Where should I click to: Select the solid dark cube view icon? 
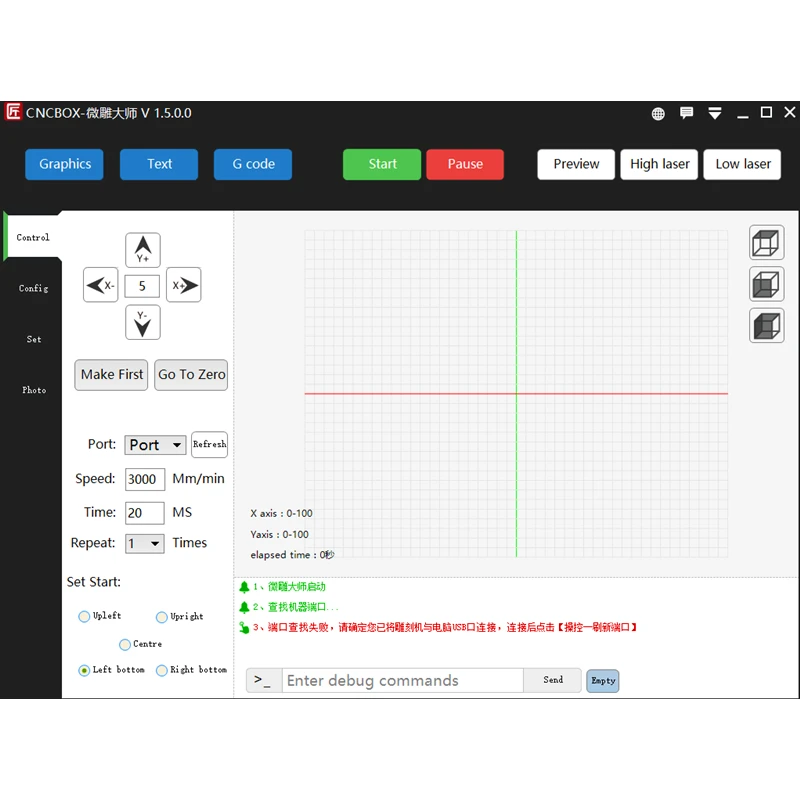tap(766, 326)
